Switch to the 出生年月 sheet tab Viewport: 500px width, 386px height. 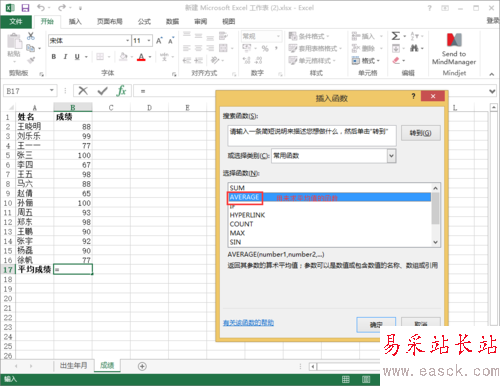coord(73,365)
